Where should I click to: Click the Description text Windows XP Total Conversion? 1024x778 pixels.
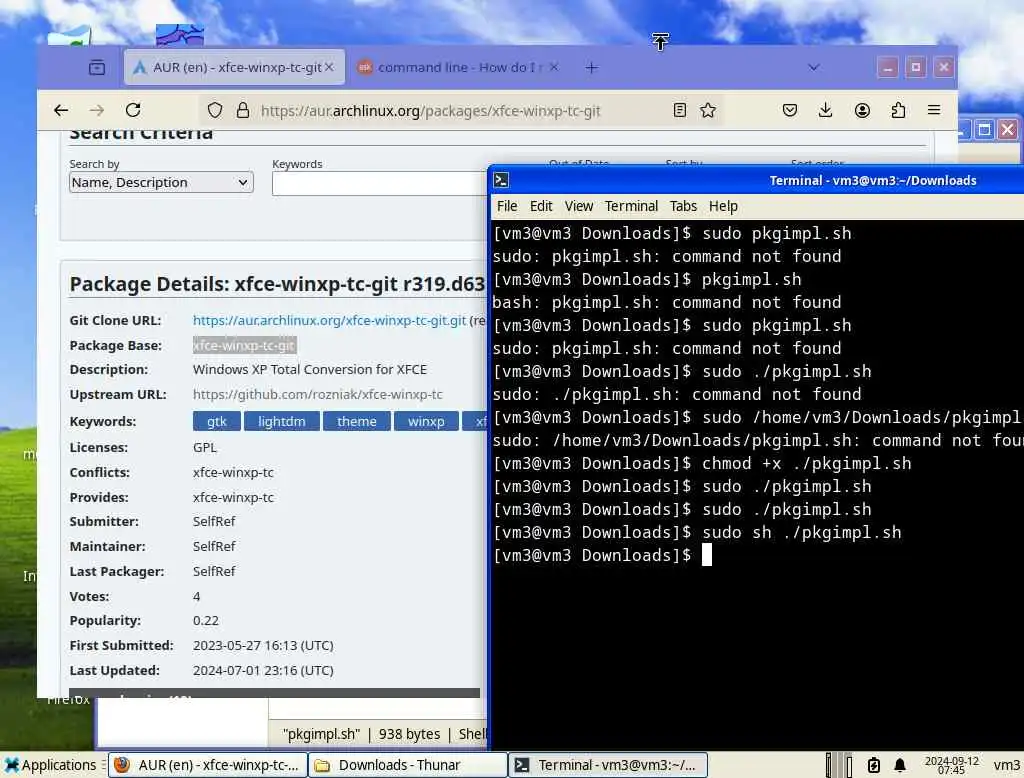click(310, 370)
